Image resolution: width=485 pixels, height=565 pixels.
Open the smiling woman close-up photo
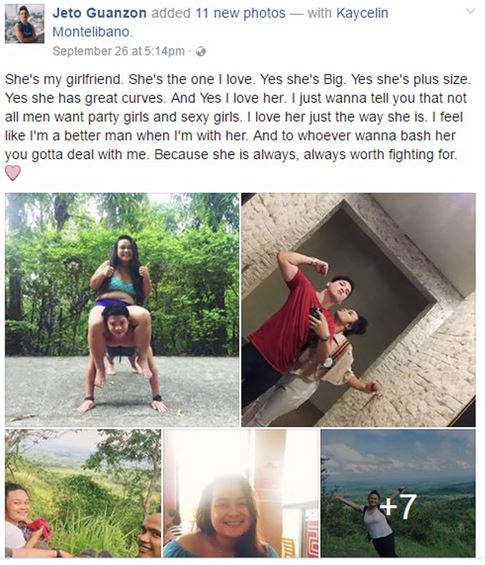241,493
